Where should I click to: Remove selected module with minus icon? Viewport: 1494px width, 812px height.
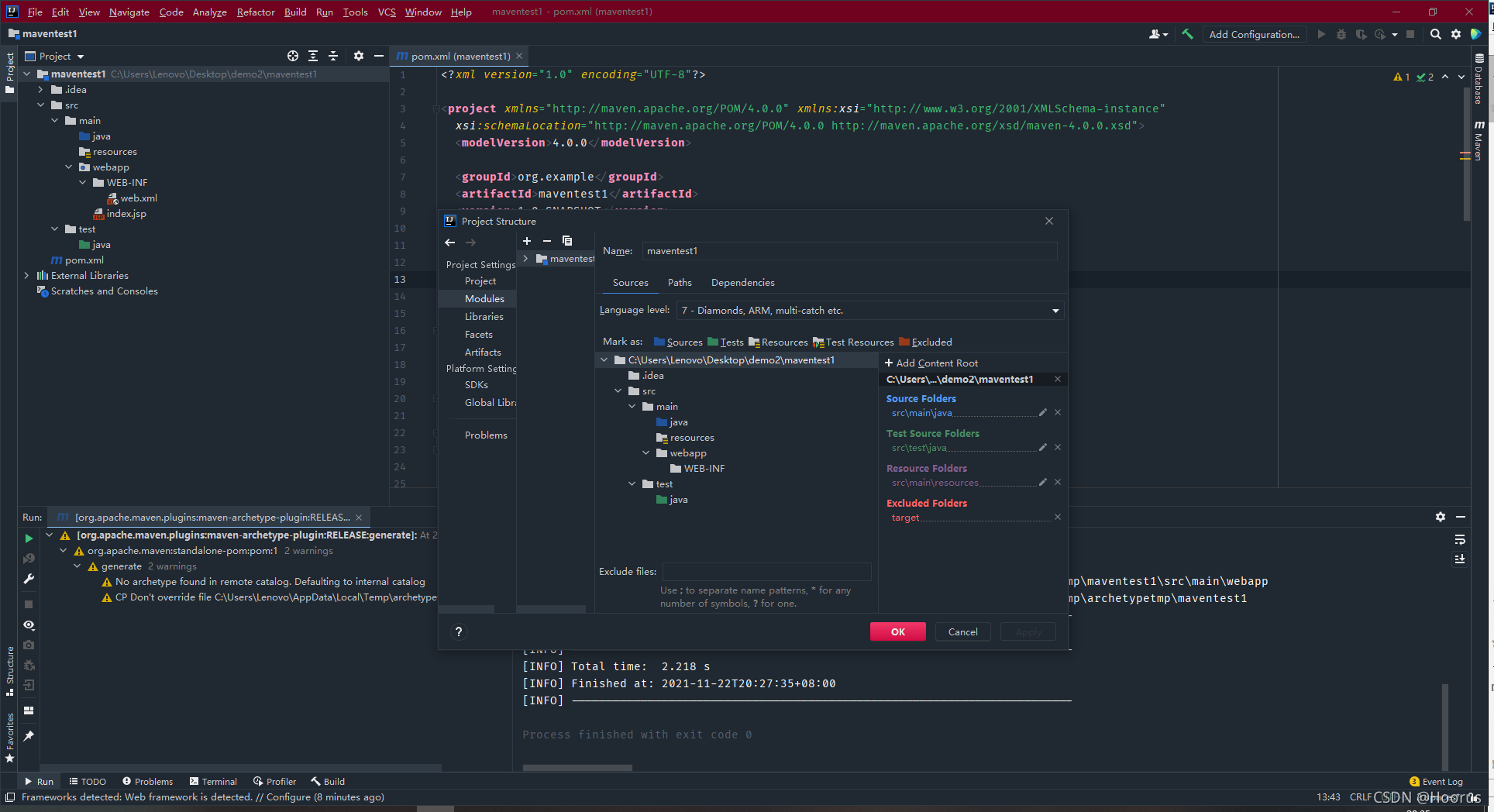click(x=547, y=241)
